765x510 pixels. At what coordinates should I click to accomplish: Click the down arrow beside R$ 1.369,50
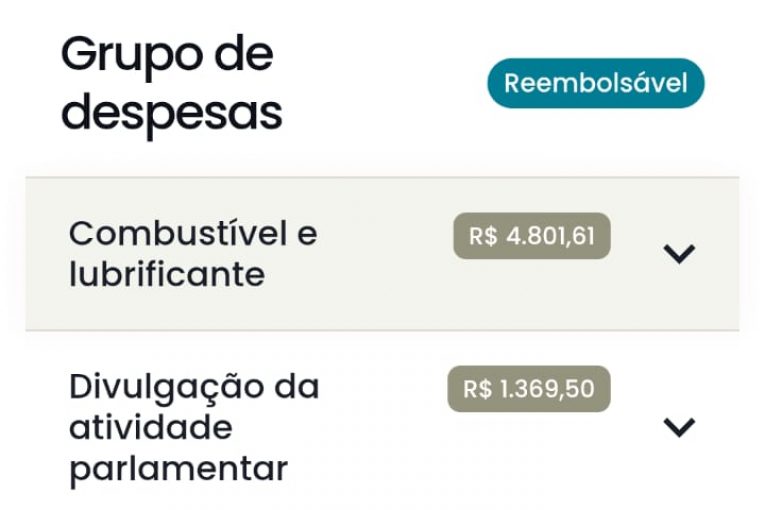[679, 427]
